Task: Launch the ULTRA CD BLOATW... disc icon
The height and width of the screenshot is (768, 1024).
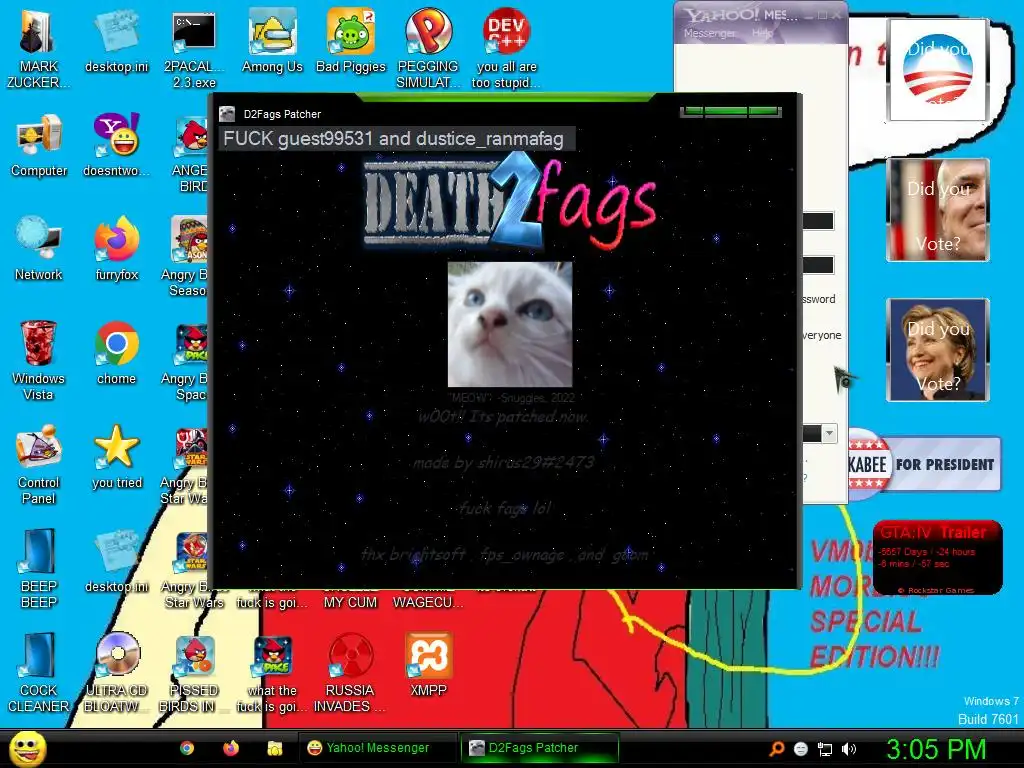Action: pyautogui.click(x=116, y=673)
